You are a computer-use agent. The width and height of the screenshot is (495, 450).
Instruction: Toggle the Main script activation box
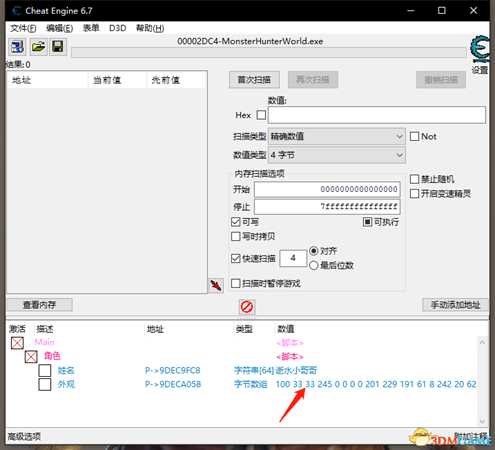coord(17,343)
